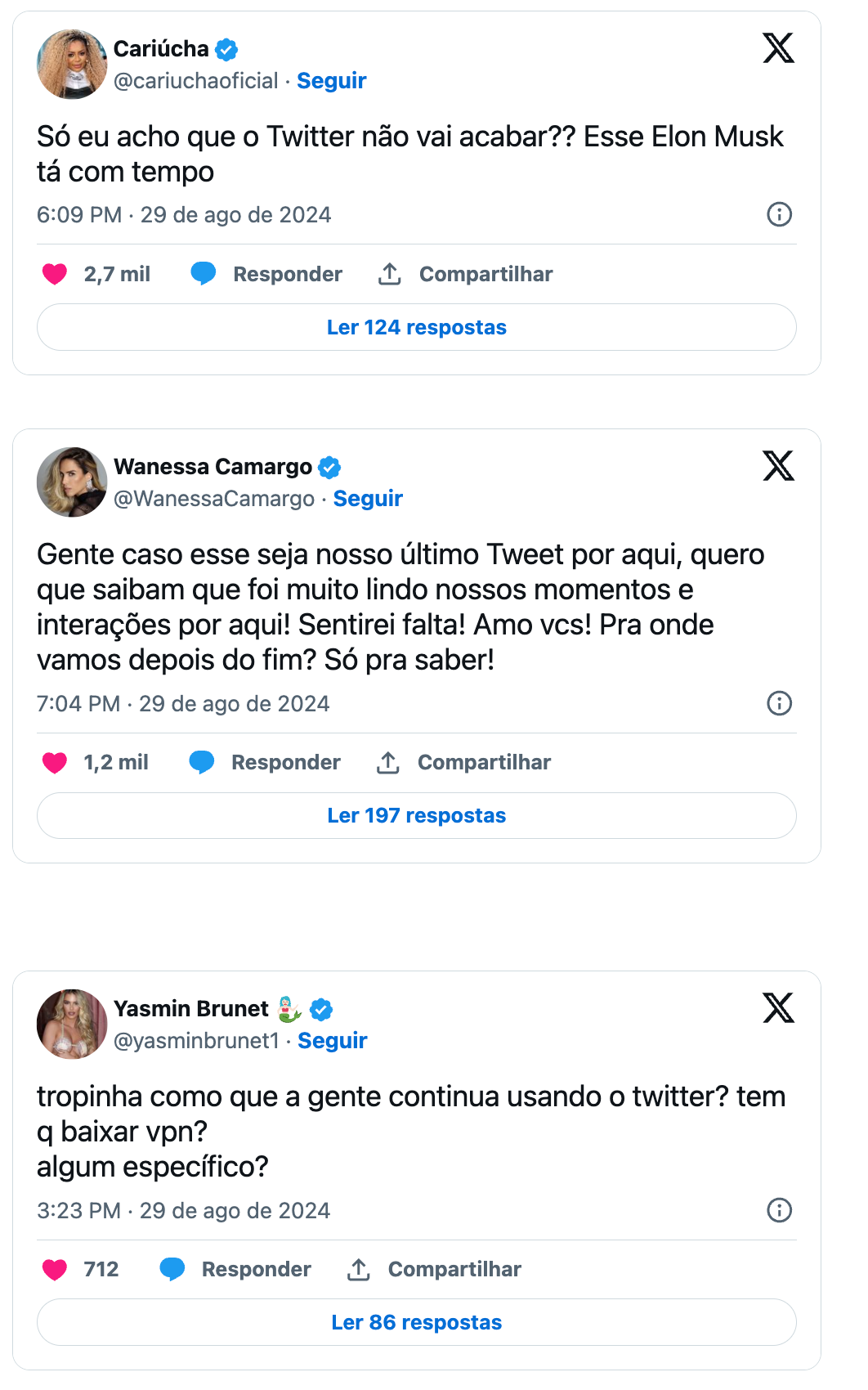Open info icon on Wanessa Camargo's tweet
This screenshot has height=1390, width=868.
point(779,703)
